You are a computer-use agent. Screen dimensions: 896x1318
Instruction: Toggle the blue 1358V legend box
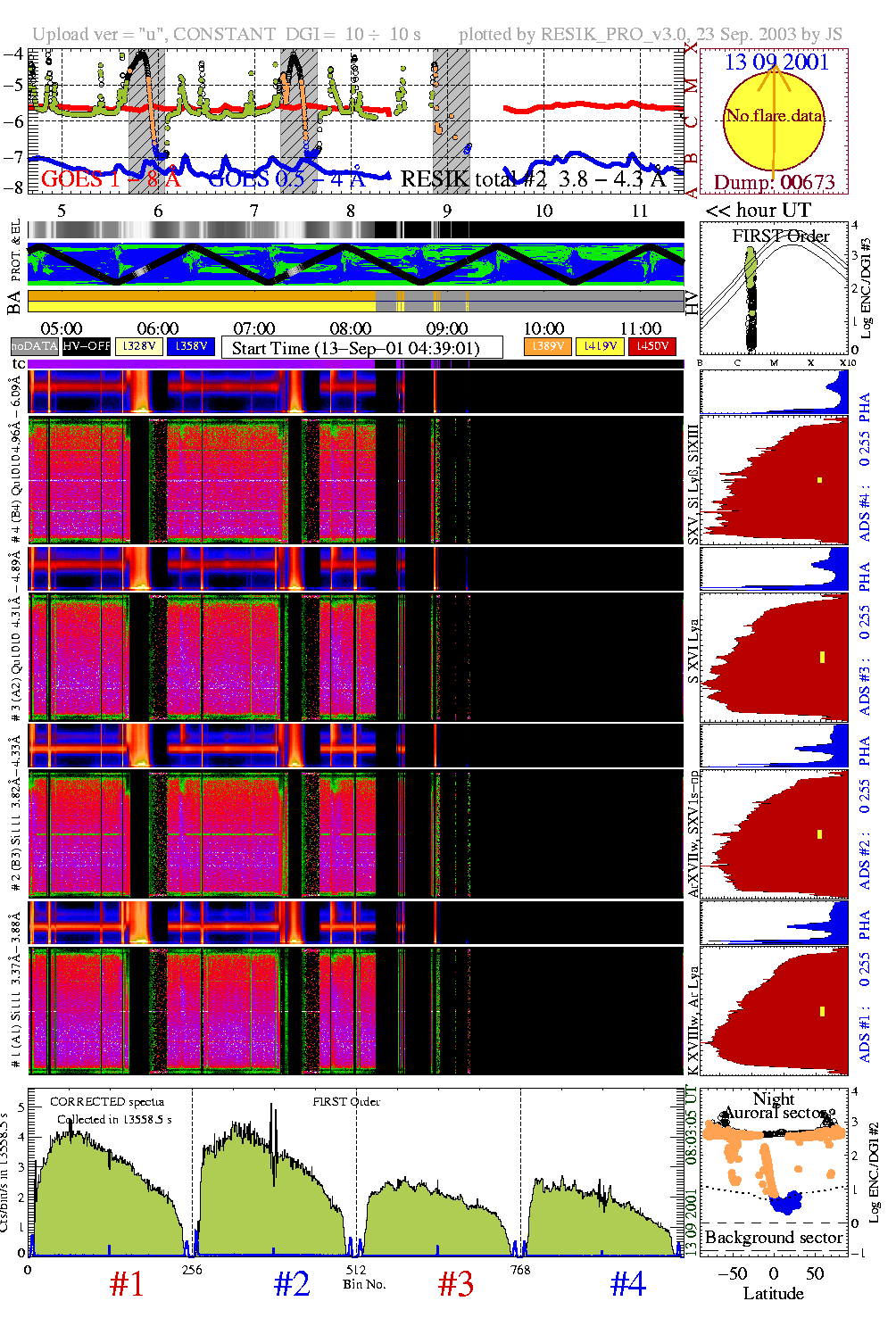click(x=191, y=346)
